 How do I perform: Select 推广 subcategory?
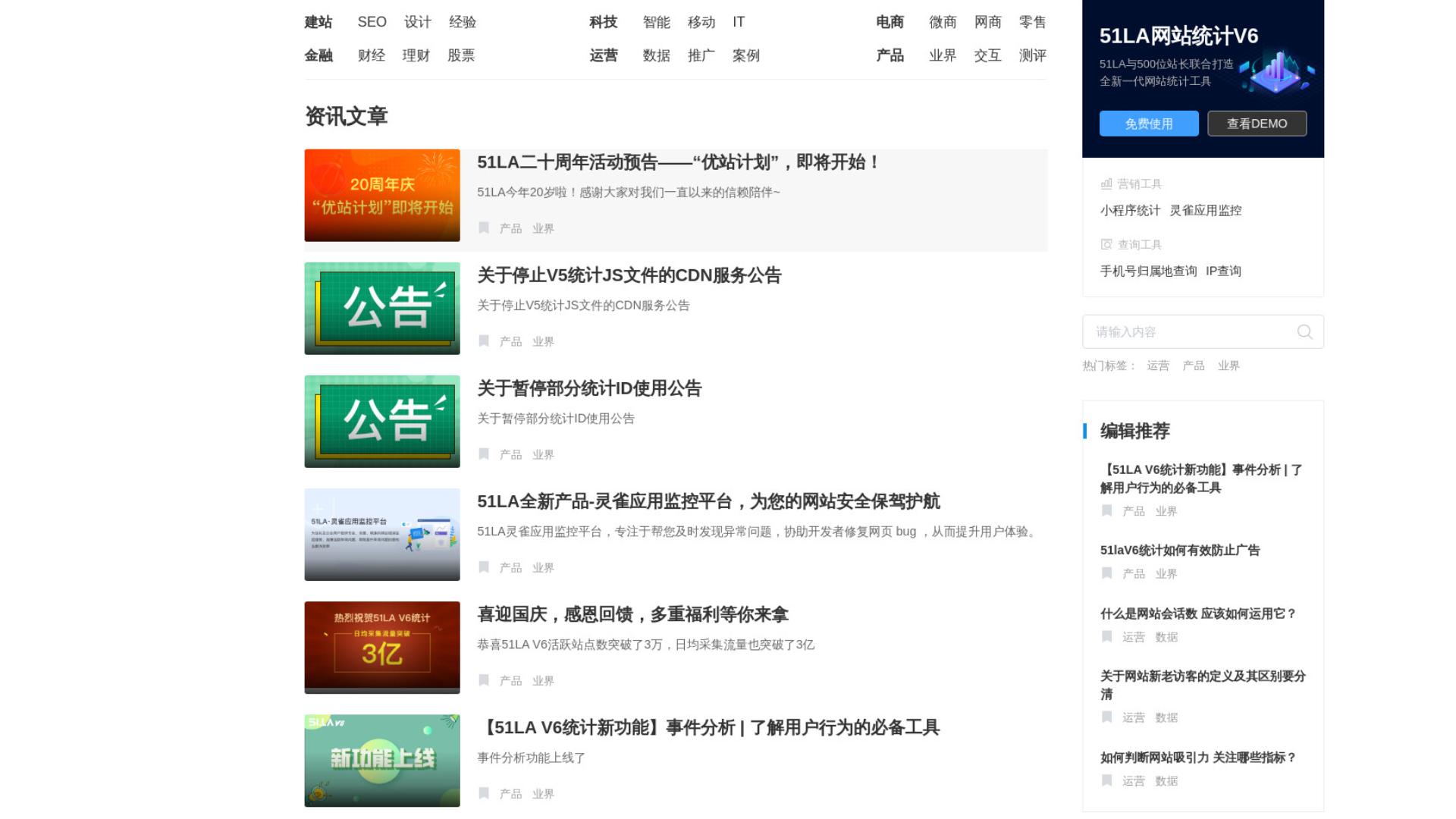click(x=701, y=55)
